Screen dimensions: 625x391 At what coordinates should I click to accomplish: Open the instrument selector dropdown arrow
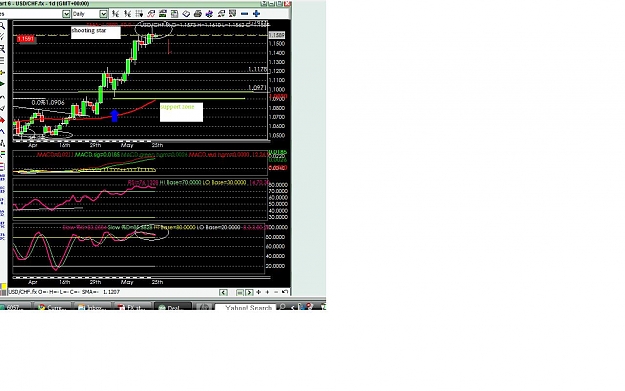(x=66, y=14)
